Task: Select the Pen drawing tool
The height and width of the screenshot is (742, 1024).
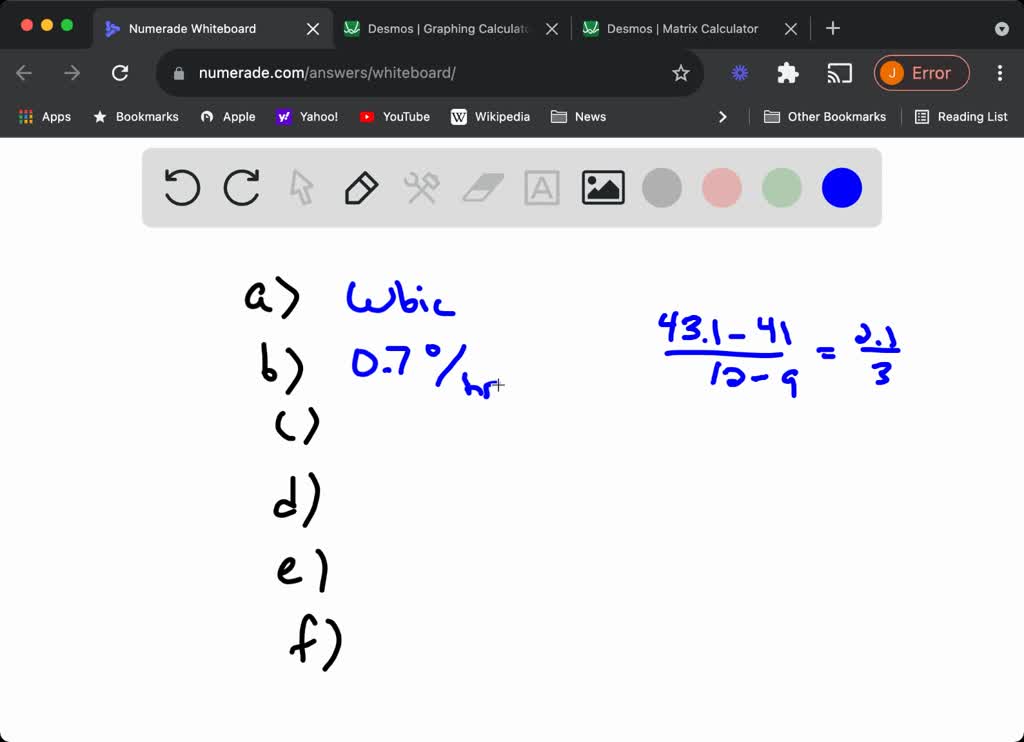Action: click(361, 187)
